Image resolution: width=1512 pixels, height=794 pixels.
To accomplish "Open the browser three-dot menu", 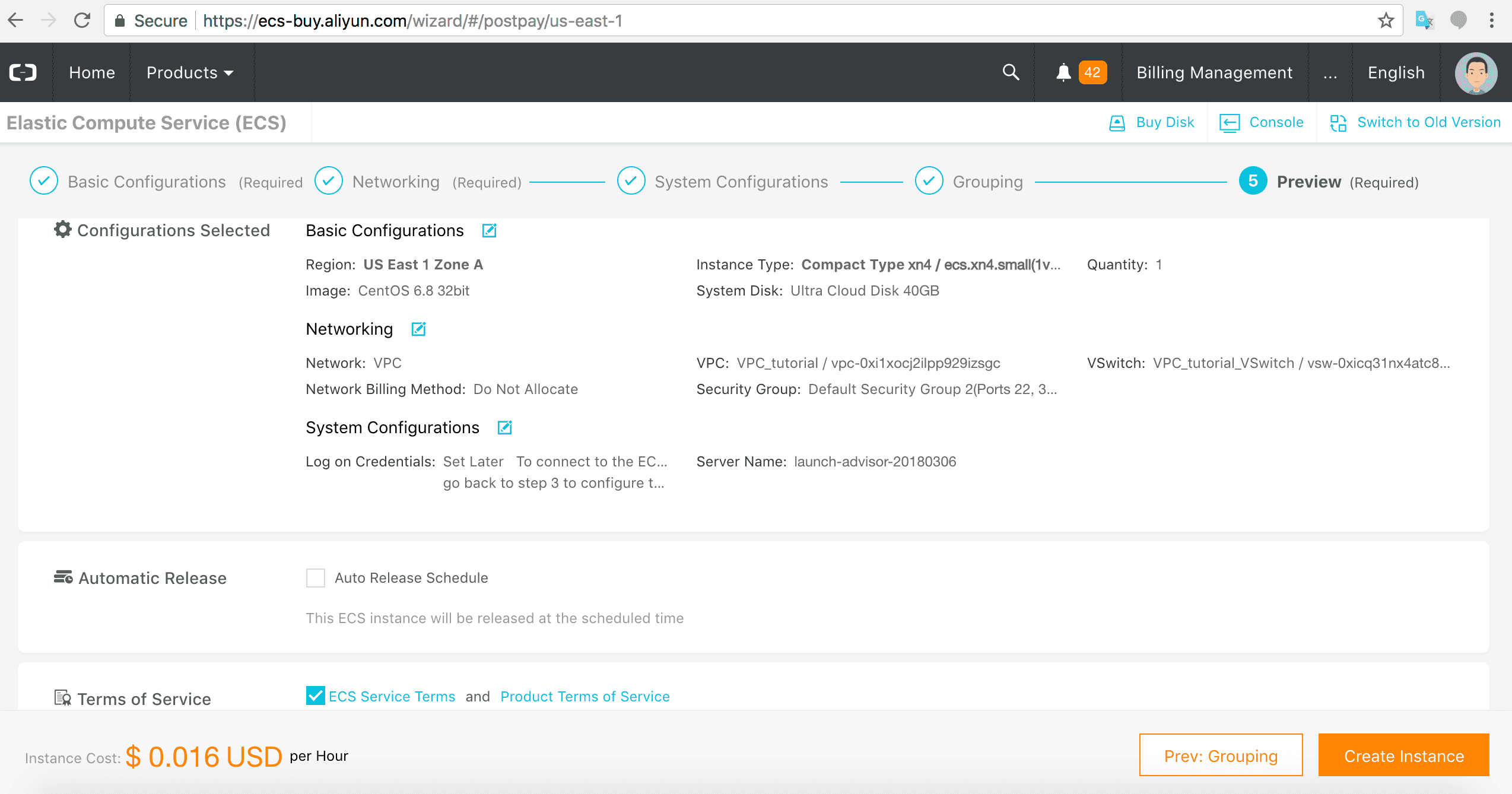I will [x=1491, y=21].
